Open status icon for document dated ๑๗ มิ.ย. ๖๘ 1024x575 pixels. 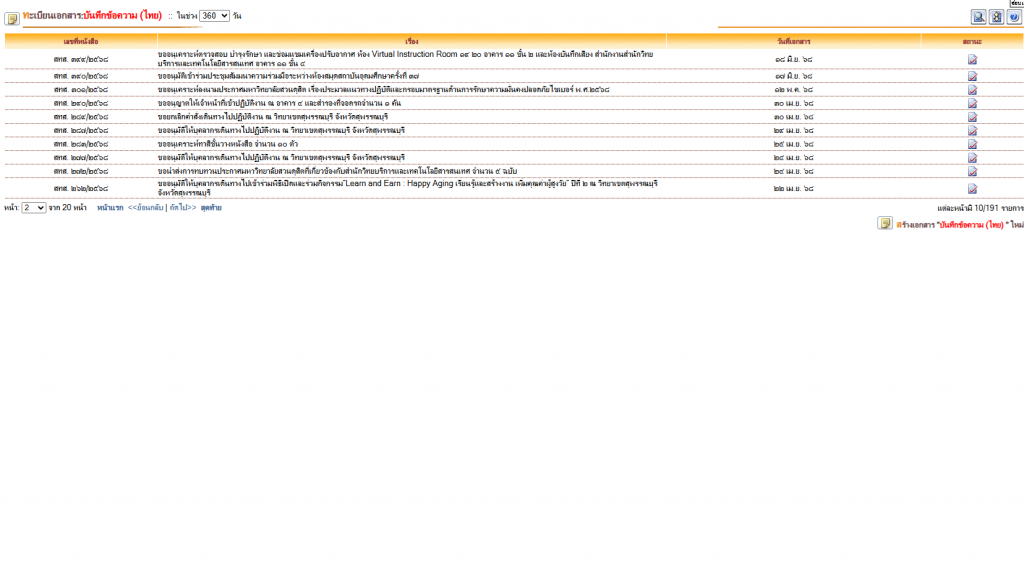pyautogui.click(x=972, y=75)
